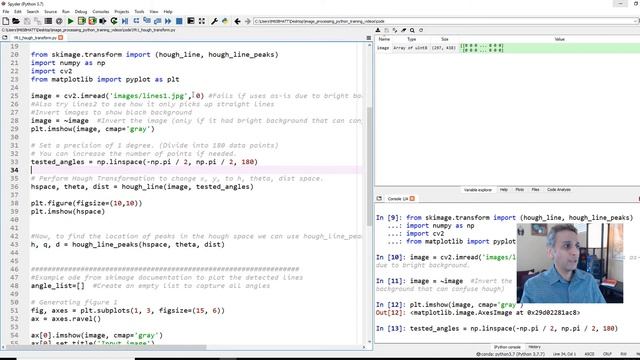Run the file with the green play icon

click(71, 21)
